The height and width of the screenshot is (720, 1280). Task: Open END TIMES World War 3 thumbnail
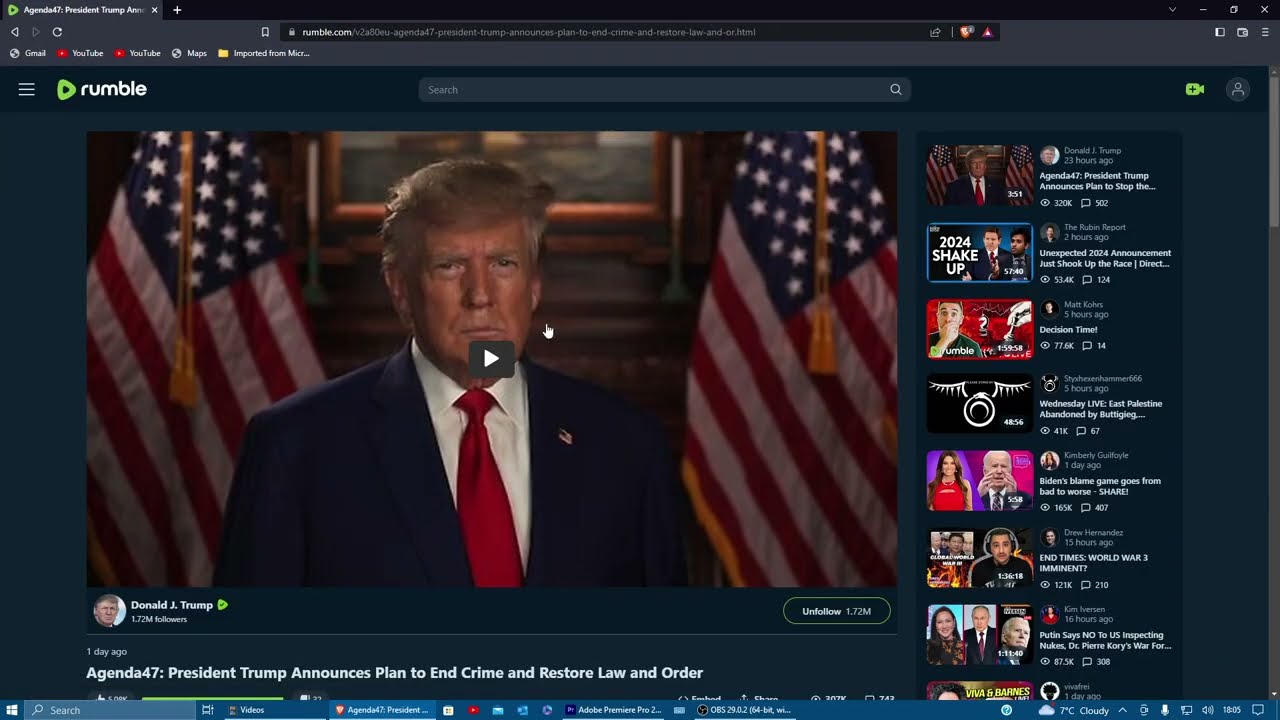[x=979, y=558]
